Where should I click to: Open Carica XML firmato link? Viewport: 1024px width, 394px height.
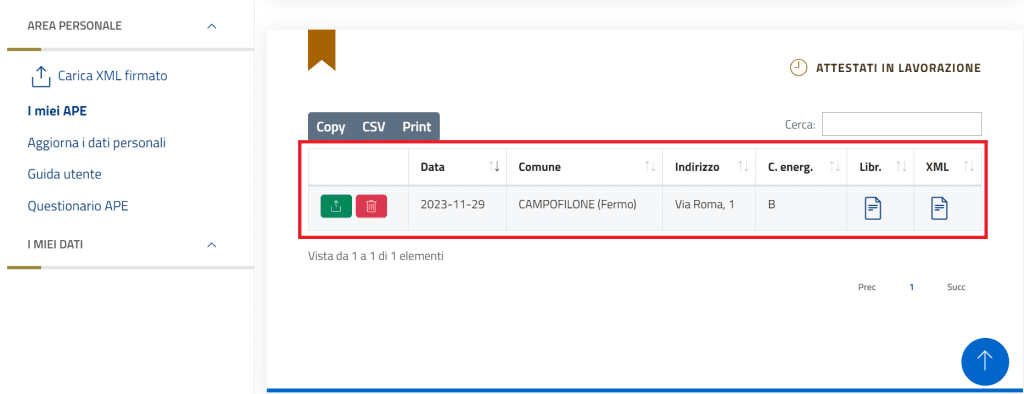click(112, 76)
